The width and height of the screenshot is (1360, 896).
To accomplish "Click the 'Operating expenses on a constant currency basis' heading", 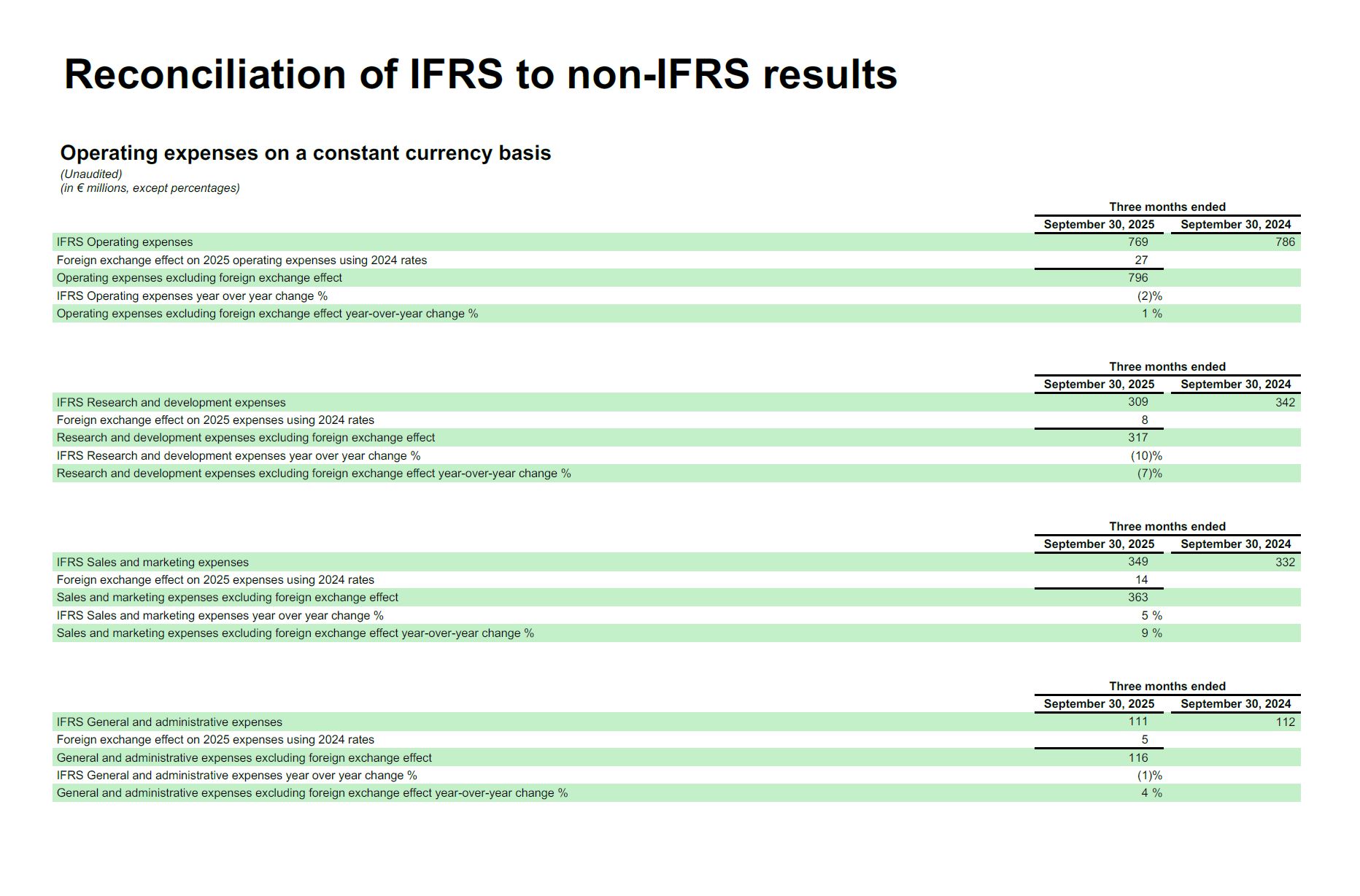I will point(305,153).
